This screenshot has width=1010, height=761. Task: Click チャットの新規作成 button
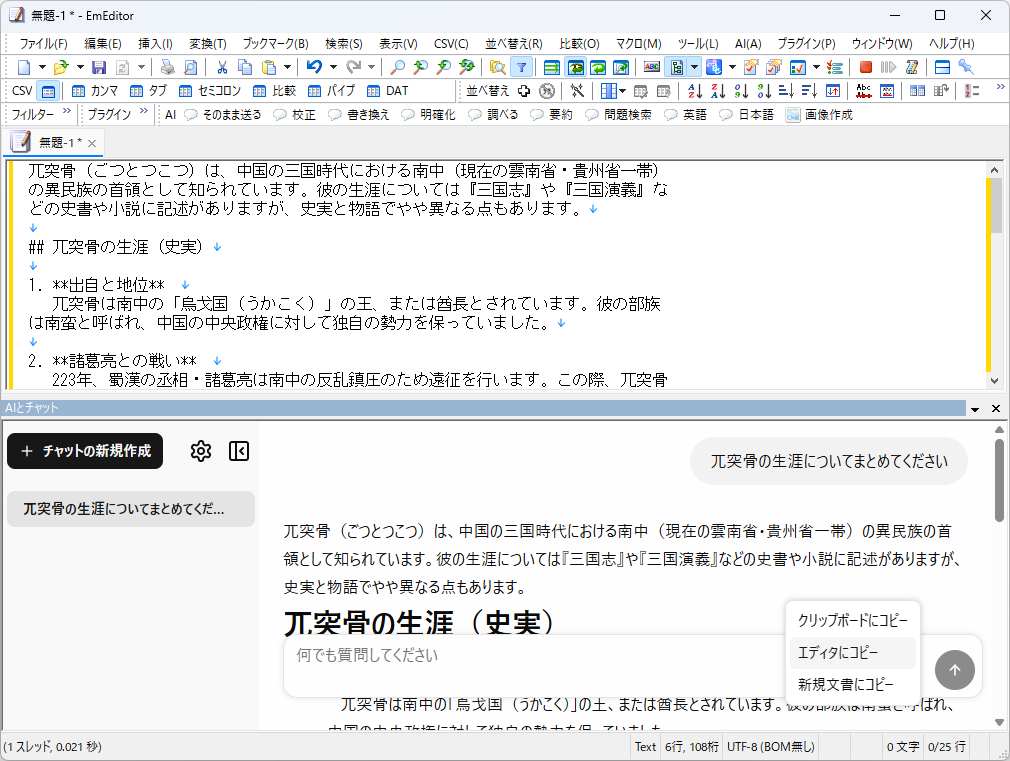85,451
